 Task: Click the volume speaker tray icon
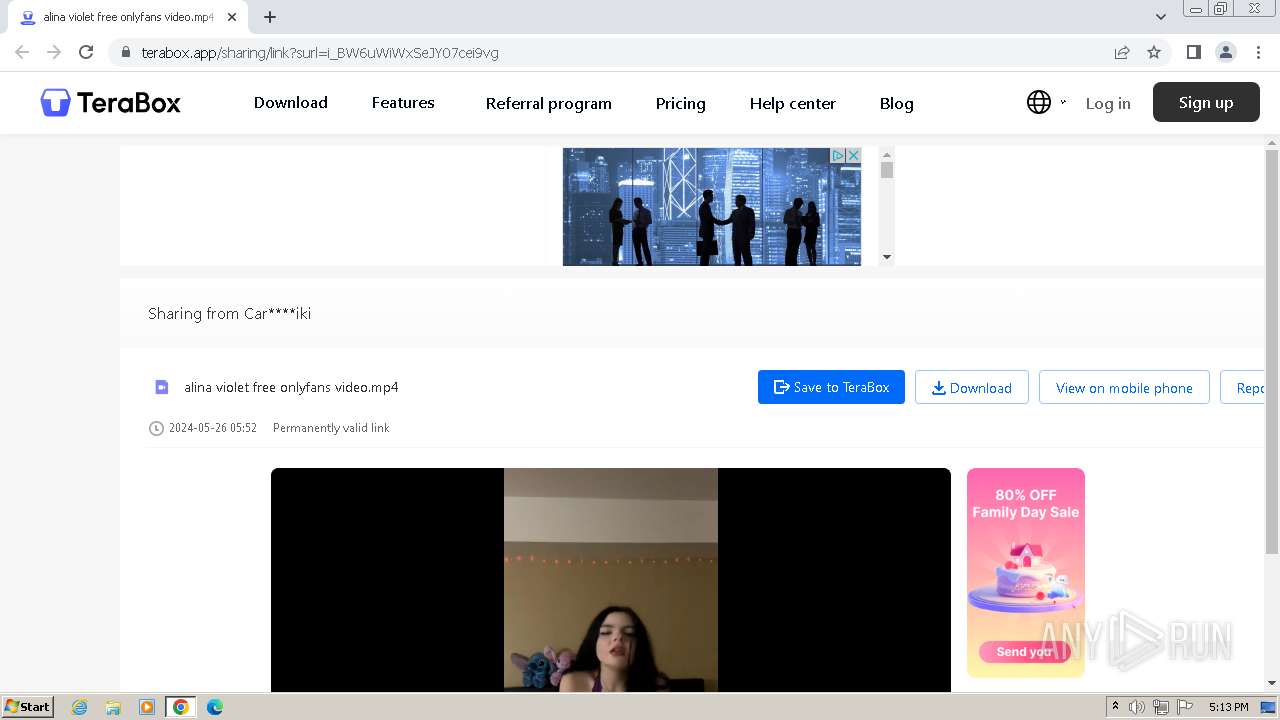pyautogui.click(x=1137, y=707)
